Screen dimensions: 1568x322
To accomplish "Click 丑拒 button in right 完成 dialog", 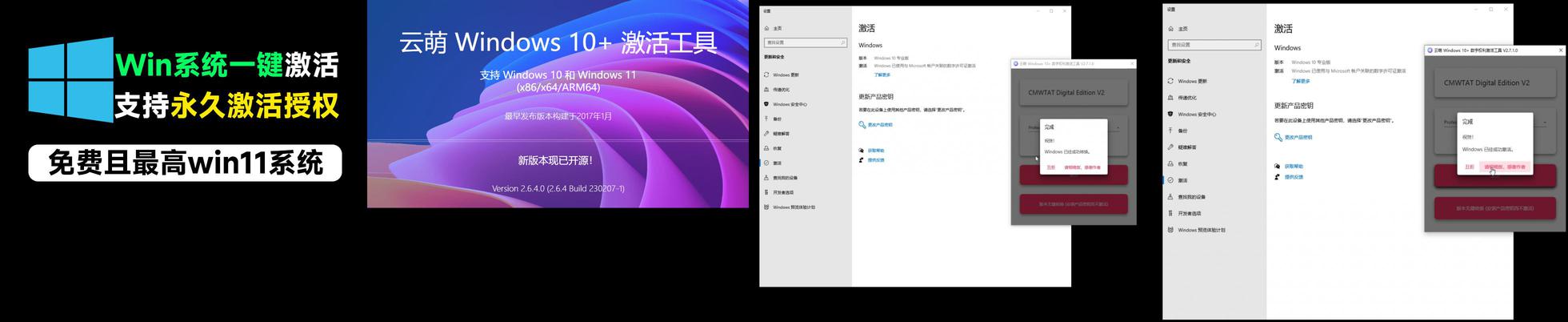I will [1470, 167].
